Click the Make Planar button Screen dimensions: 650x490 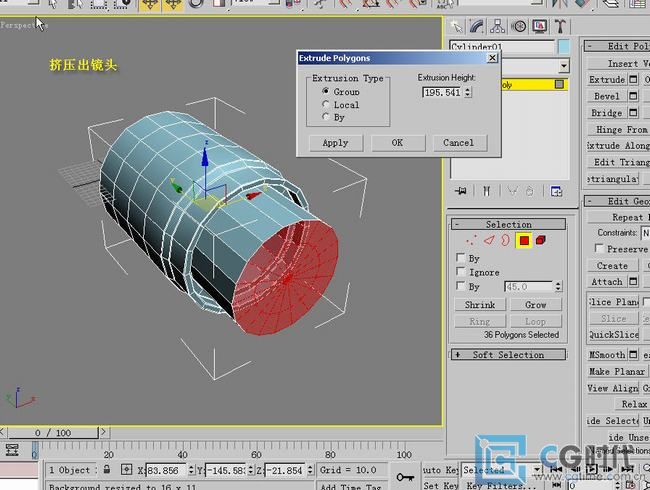[617, 371]
